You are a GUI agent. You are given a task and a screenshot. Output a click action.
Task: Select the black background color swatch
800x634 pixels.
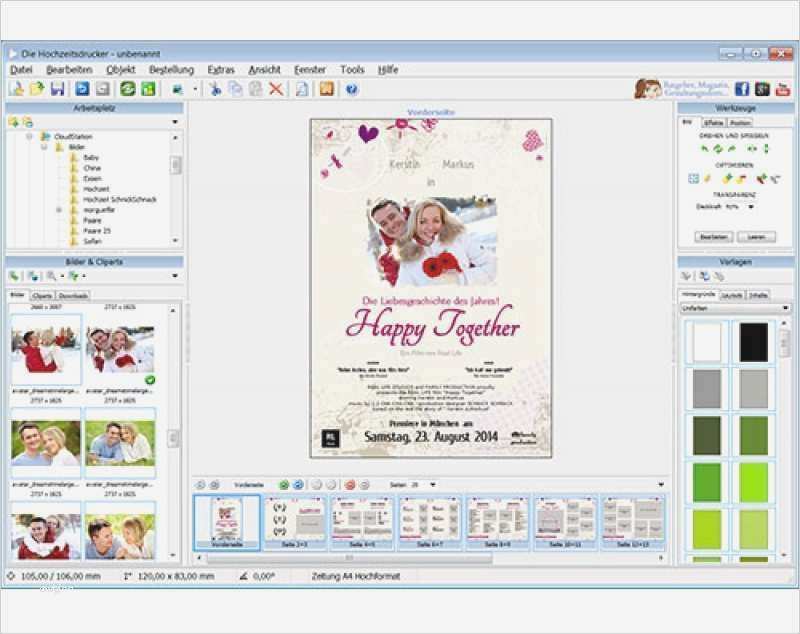point(754,341)
